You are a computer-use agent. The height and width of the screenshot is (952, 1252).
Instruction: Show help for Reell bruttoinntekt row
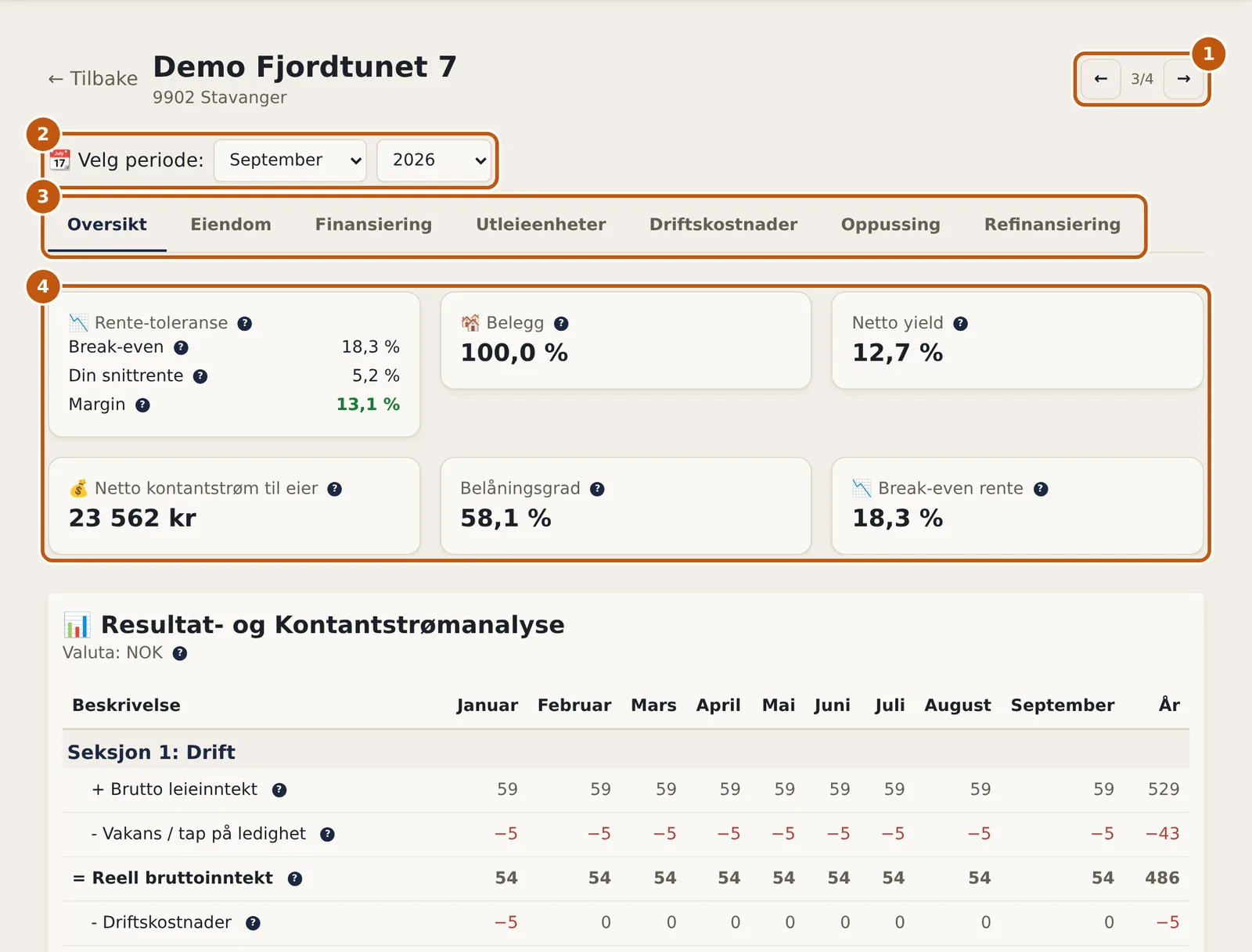[295, 878]
